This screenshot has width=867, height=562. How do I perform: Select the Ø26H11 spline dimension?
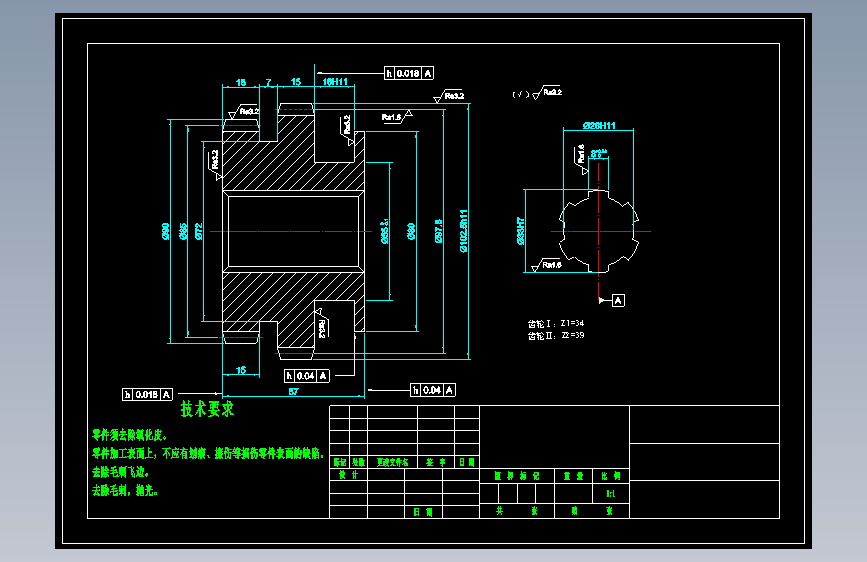599,126
